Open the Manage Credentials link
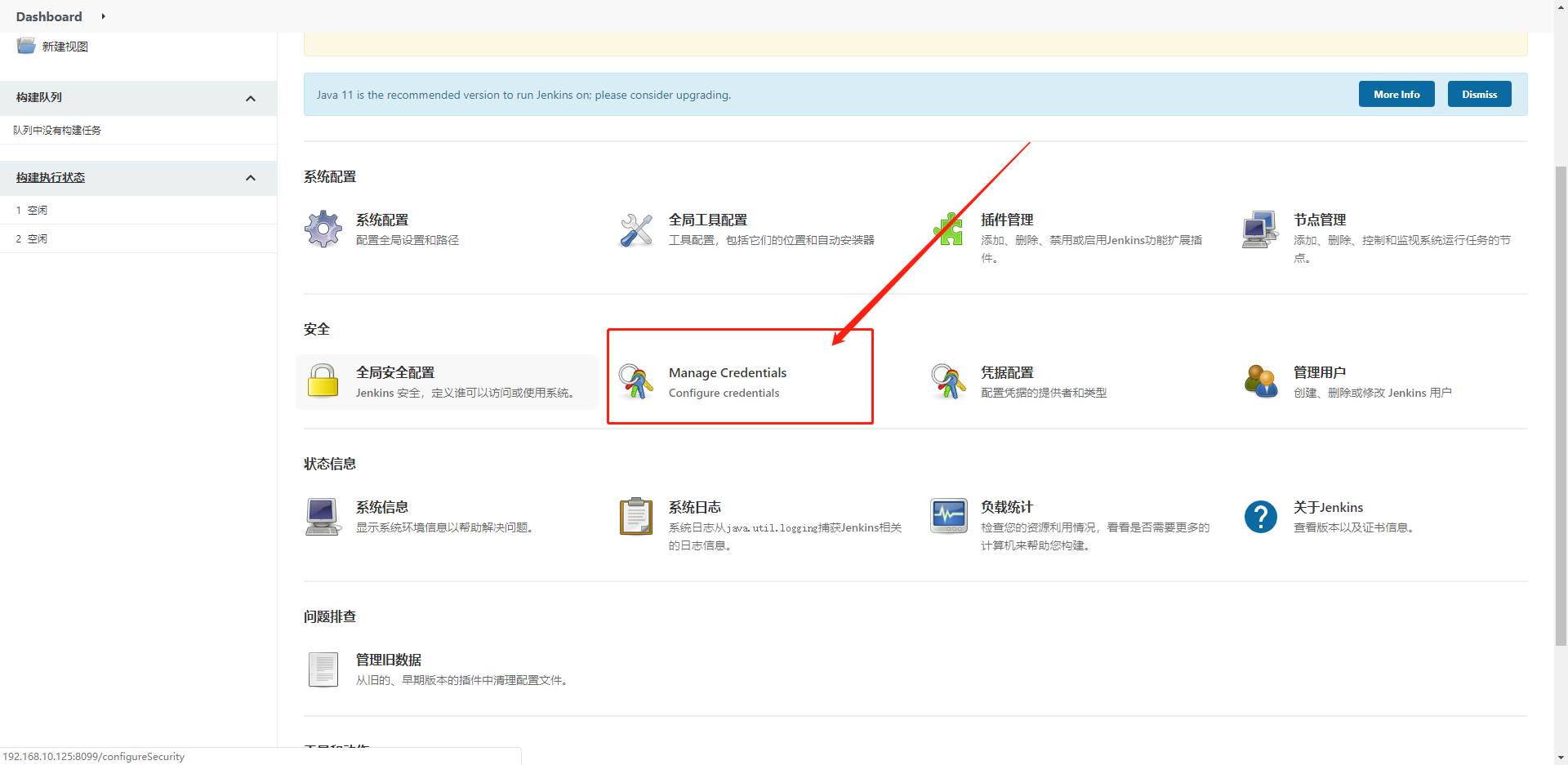Screen dimensions: 1568x765 728,372
